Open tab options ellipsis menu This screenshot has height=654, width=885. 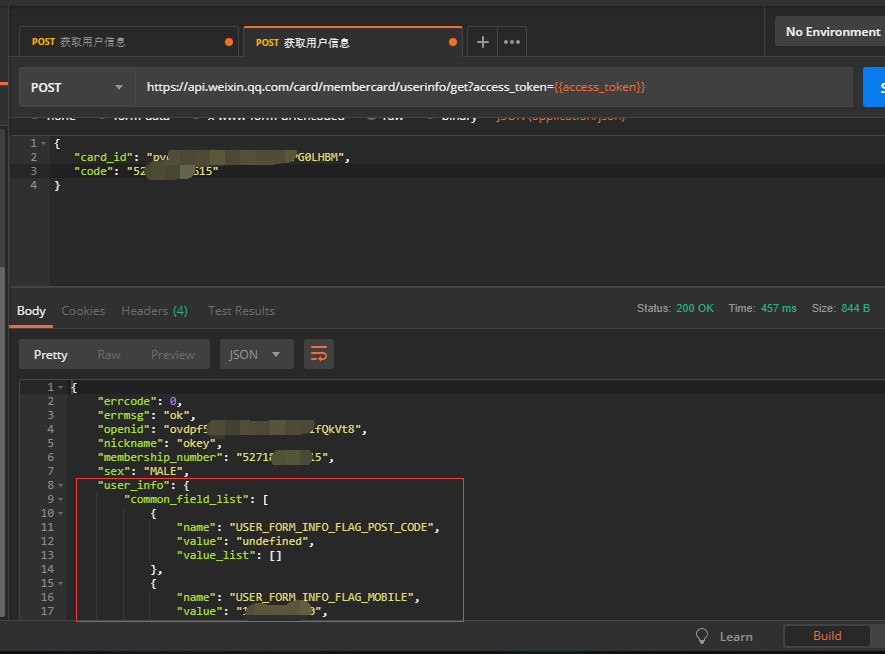[x=512, y=42]
